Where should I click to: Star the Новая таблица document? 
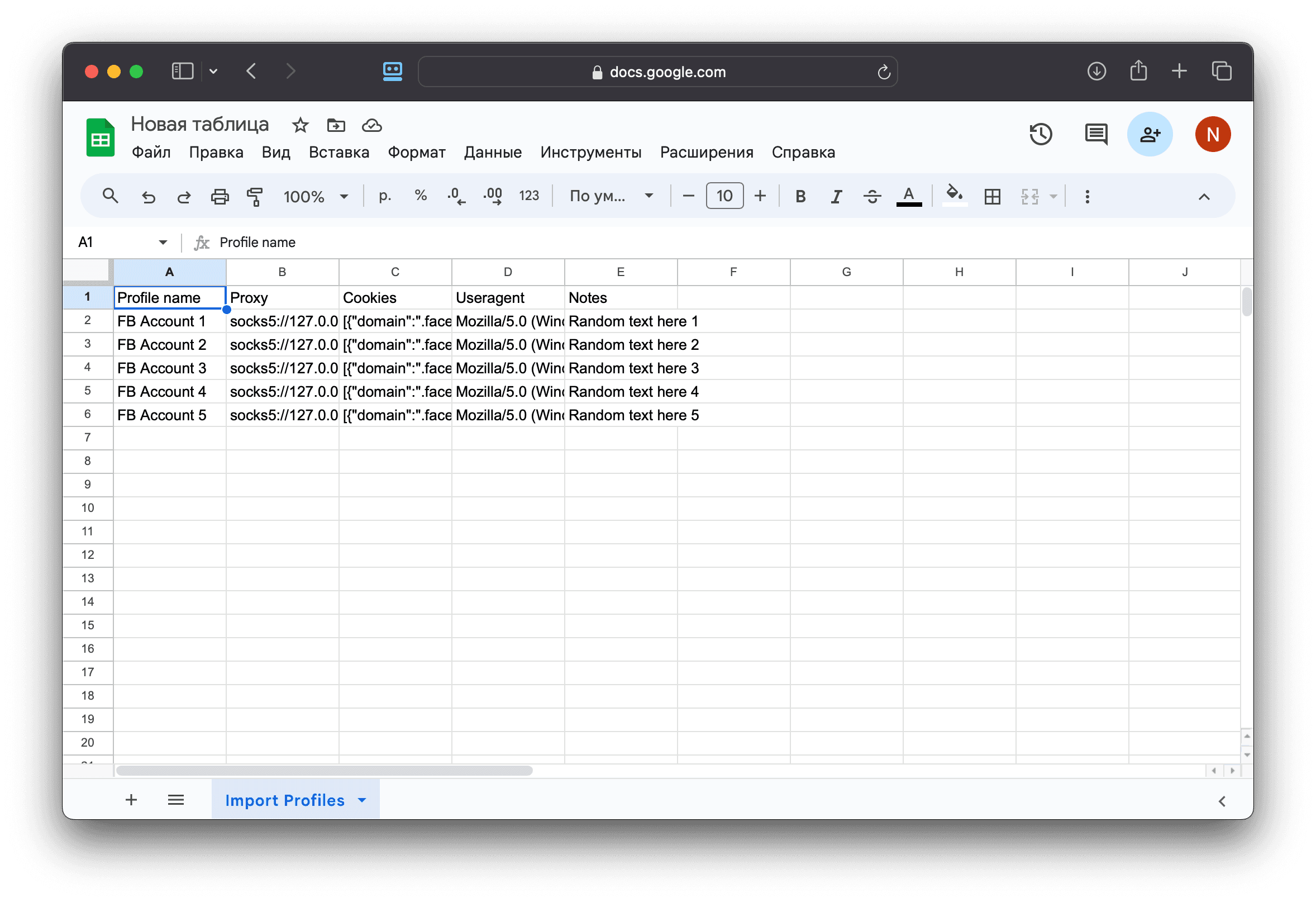[x=300, y=125]
